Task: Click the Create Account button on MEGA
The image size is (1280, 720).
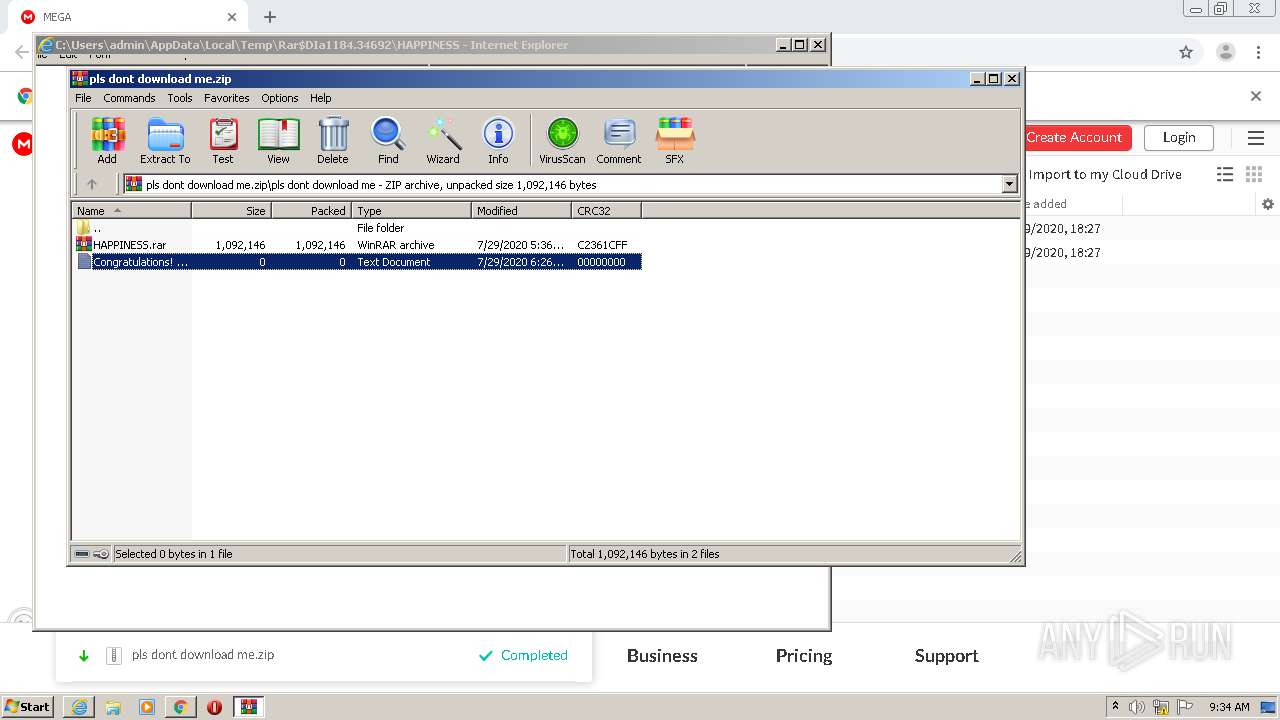Action: click(x=1074, y=138)
